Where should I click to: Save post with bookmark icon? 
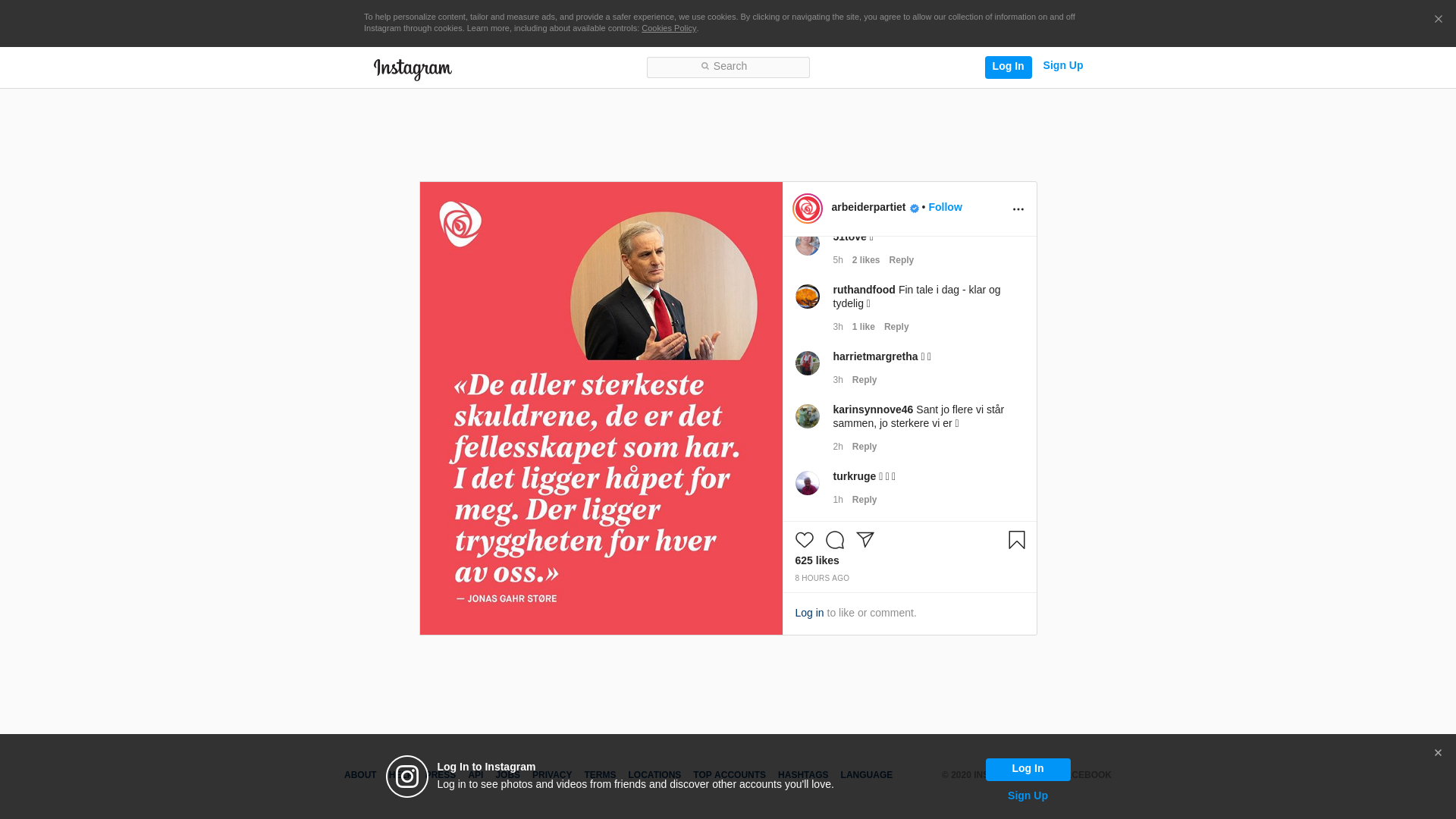(1016, 540)
